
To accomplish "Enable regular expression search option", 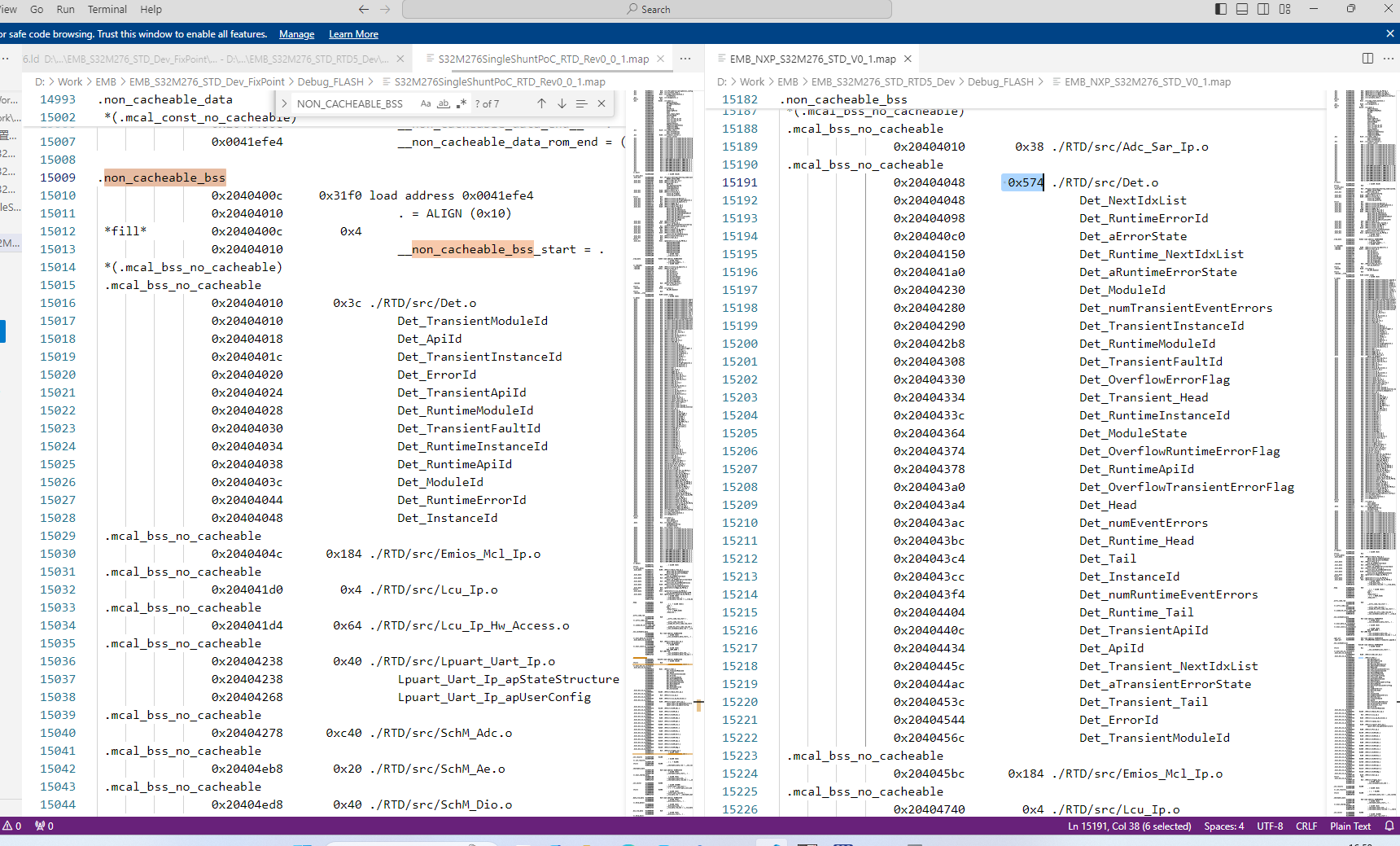I will click(x=462, y=103).
